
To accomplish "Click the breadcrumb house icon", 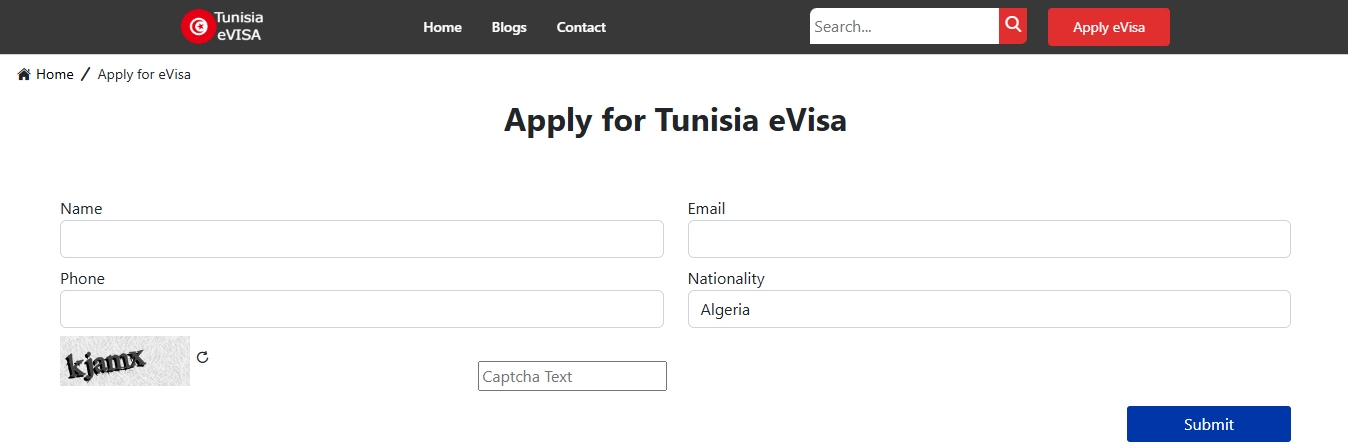I will 24,75.
